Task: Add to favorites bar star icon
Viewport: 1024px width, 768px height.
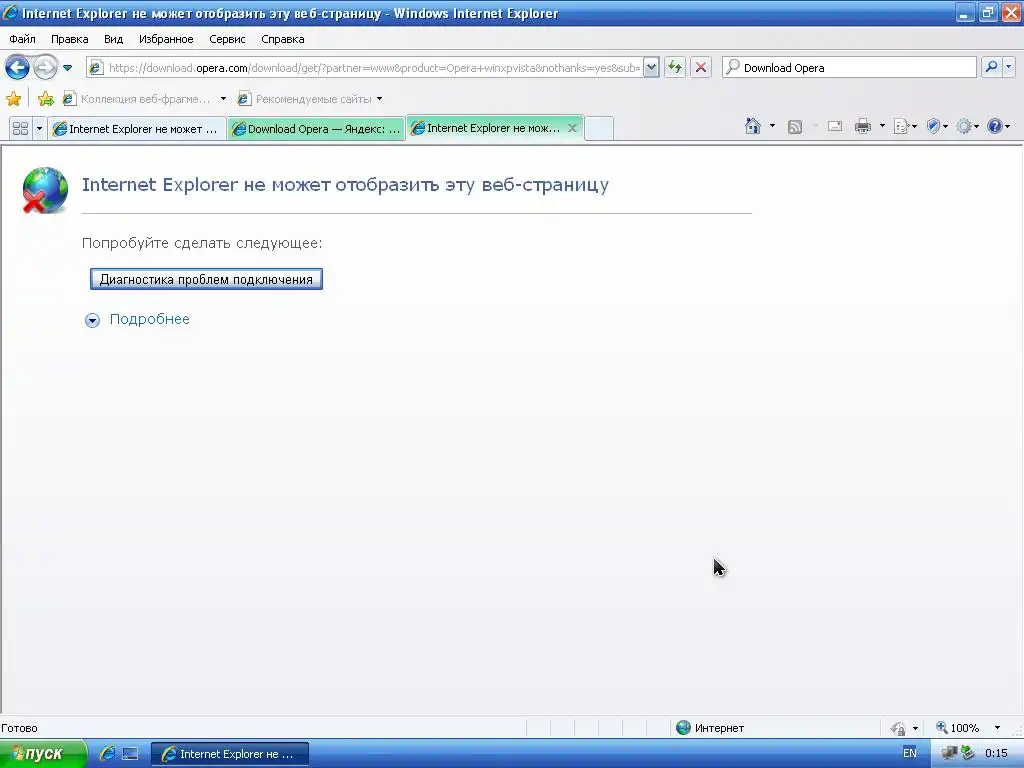Action: click(45, 99)
